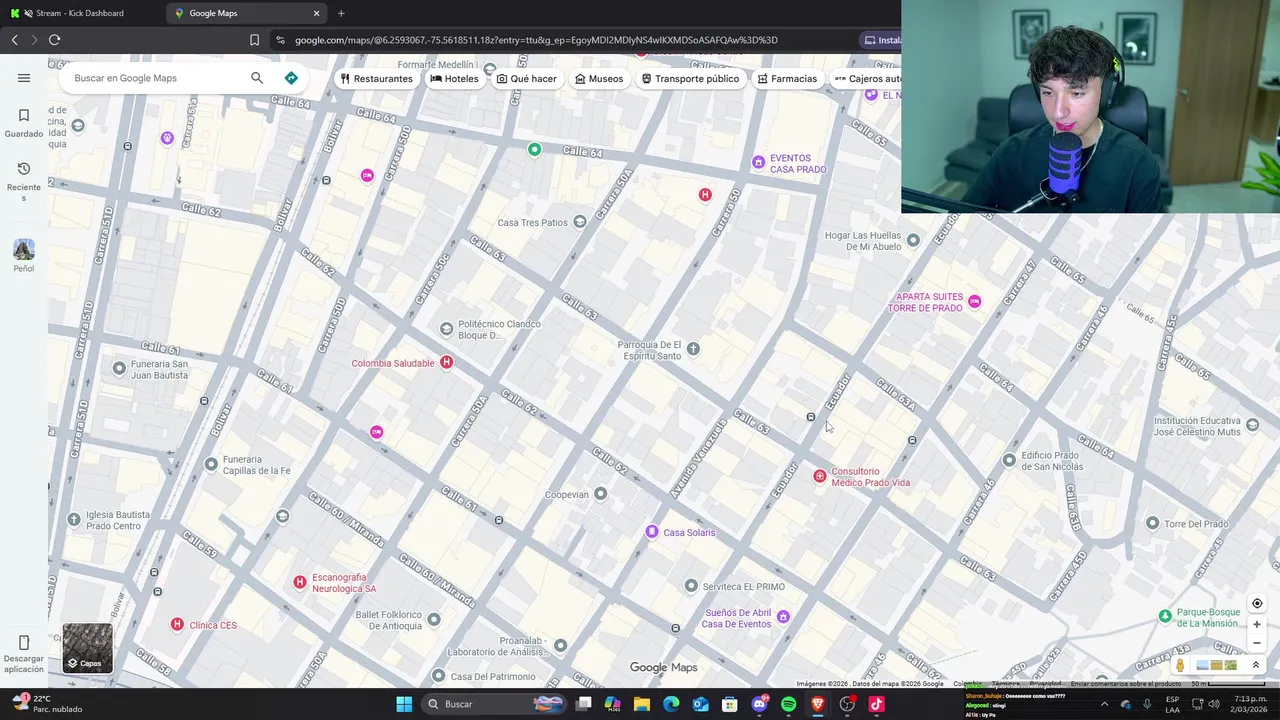The image size is (1280, 720).
Task: Select the Coopevian place pin
Action: (600, 494)
